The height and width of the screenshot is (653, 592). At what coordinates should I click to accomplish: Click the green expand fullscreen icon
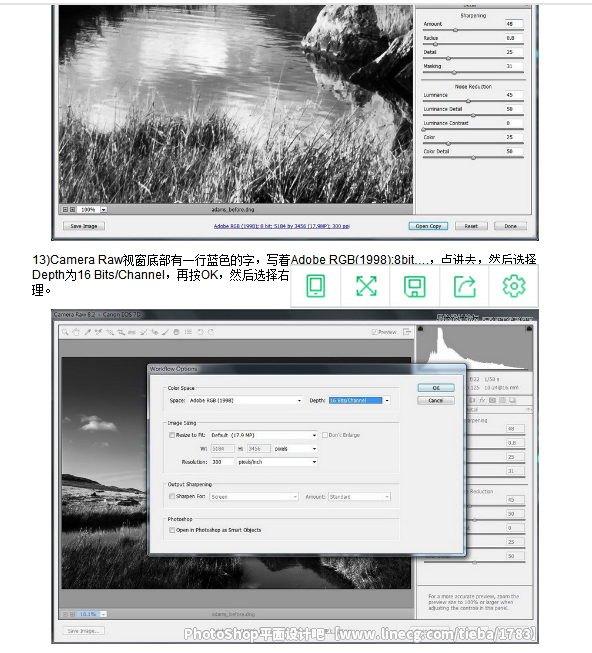(x=366, y=286)
